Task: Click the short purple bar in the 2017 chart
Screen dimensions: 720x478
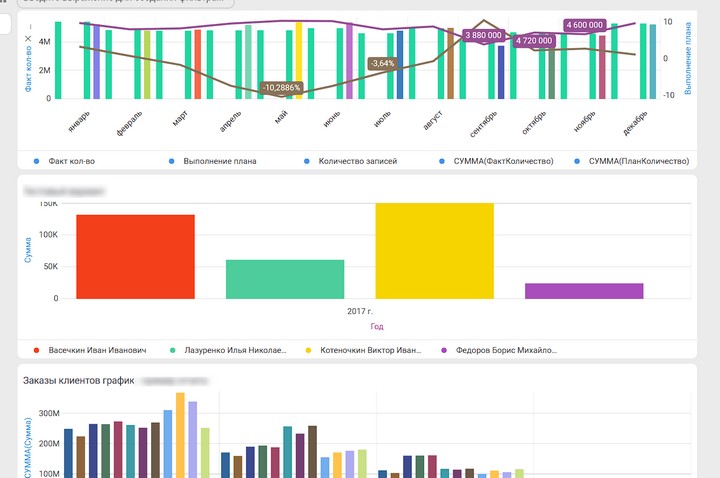Action: coord(584,290)
